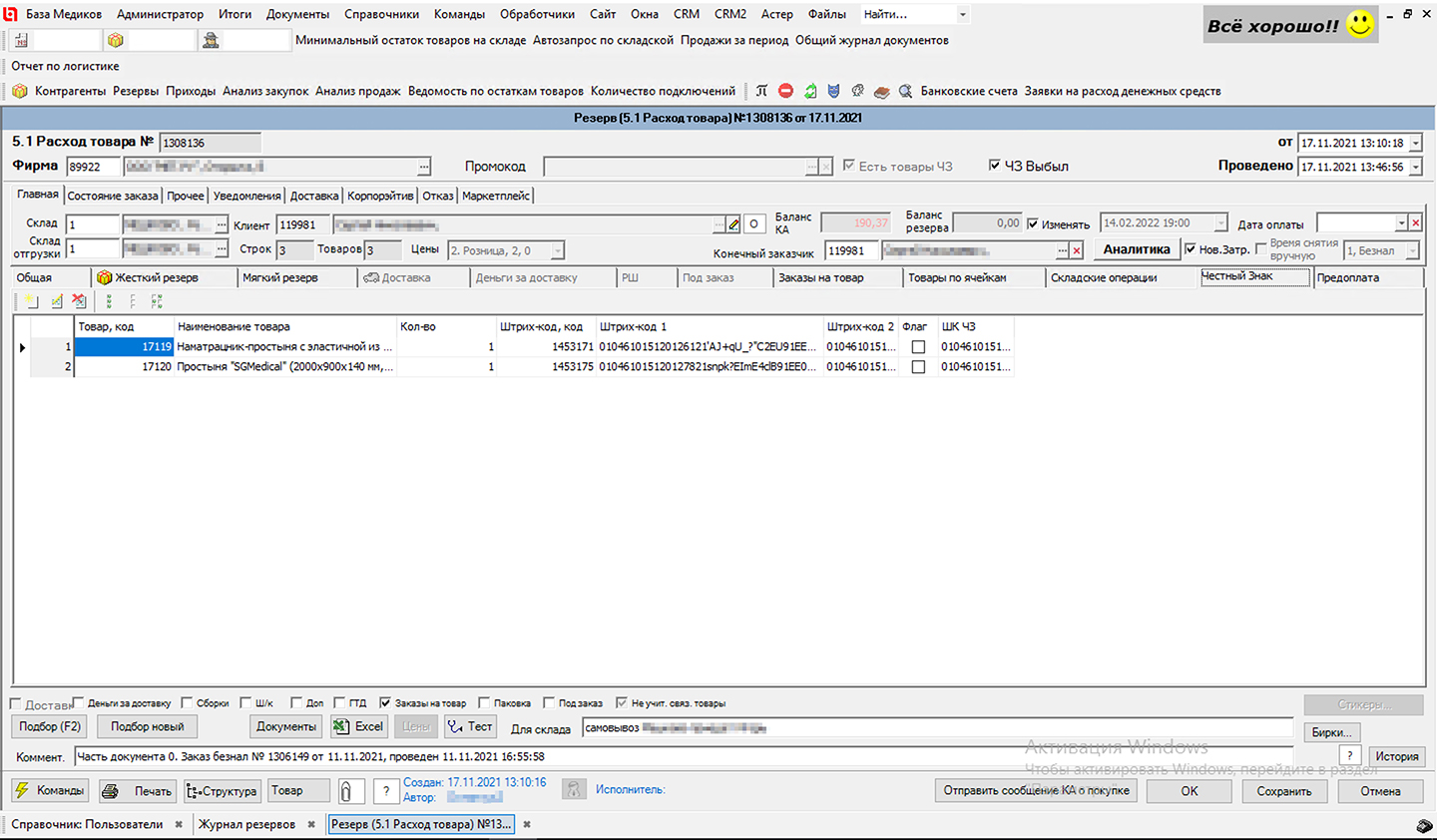Click the add new row star icon
Image resolution: width=1437 pixels, height=840 pixels.
(32, 300)
